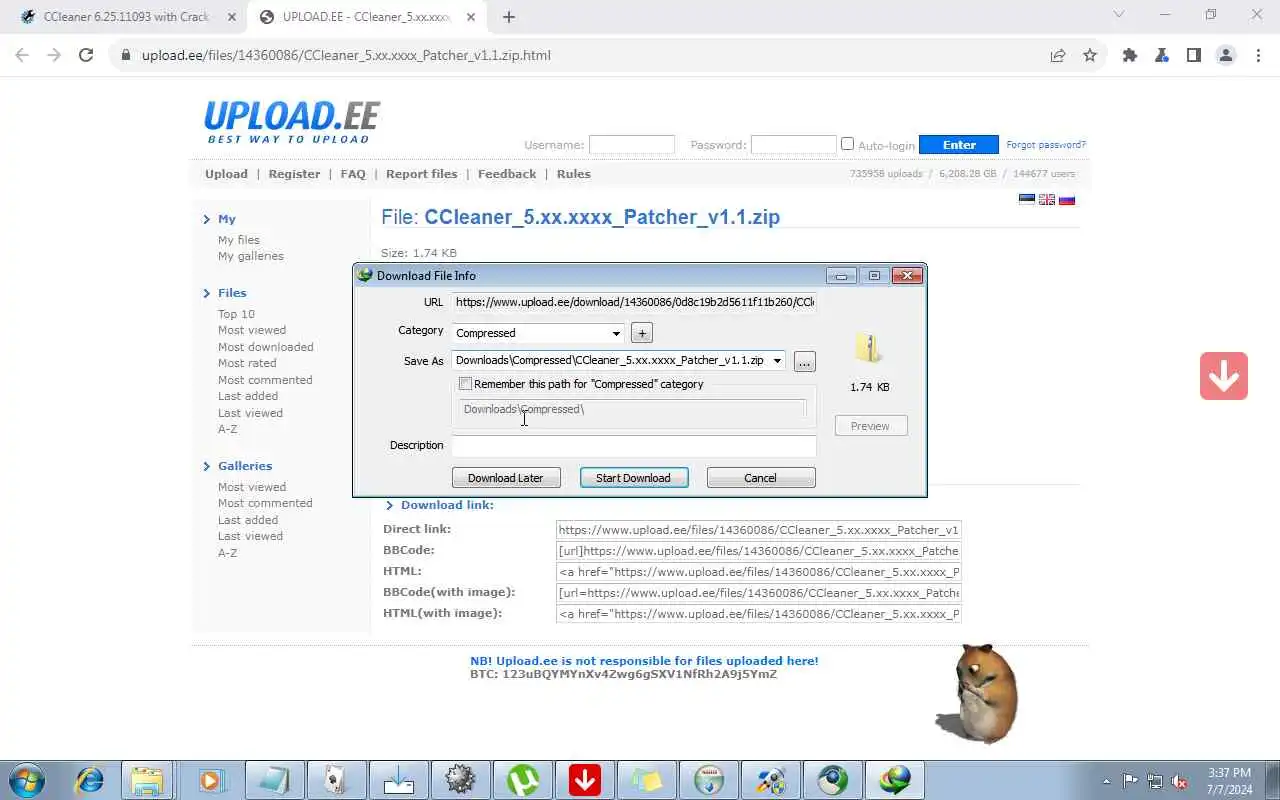Open a new browser tab
1280x800 pixels.
pos(509,17)
